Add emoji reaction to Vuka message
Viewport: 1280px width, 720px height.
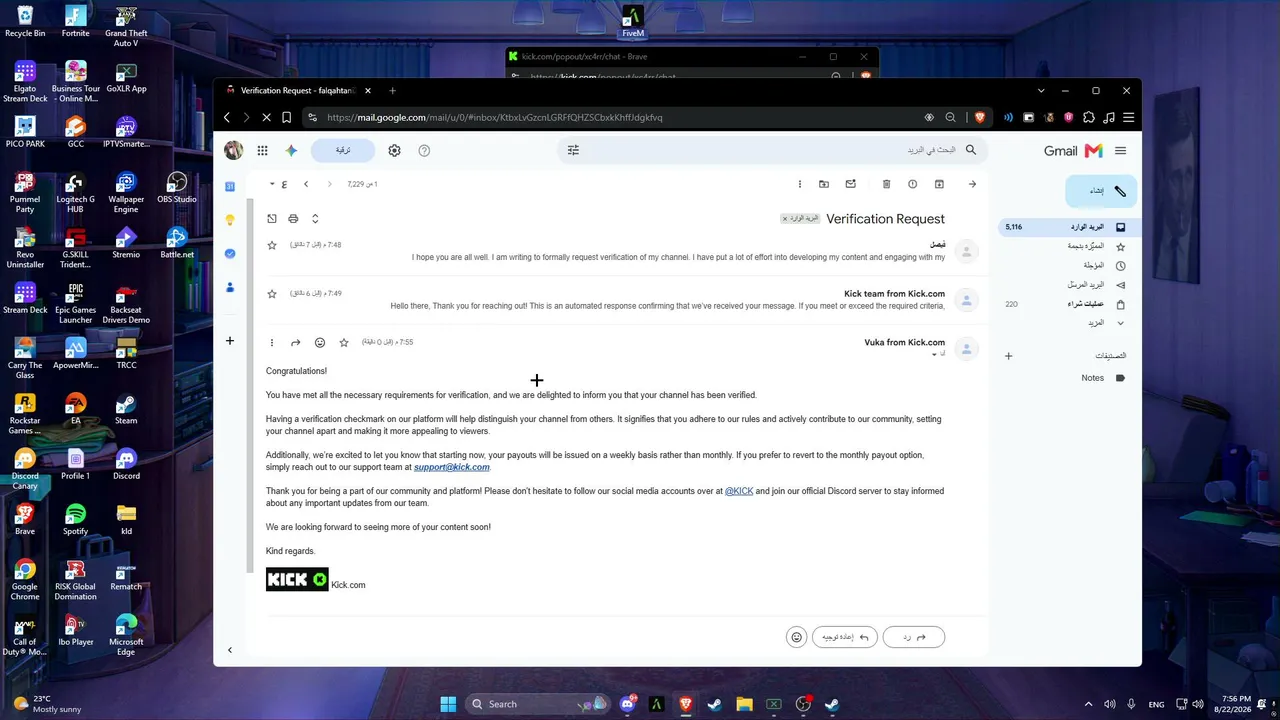pos(320,342)
